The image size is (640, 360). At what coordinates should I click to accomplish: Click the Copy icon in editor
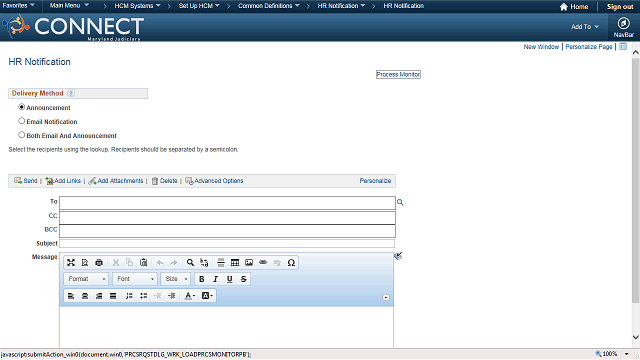[x=129, y=262]
